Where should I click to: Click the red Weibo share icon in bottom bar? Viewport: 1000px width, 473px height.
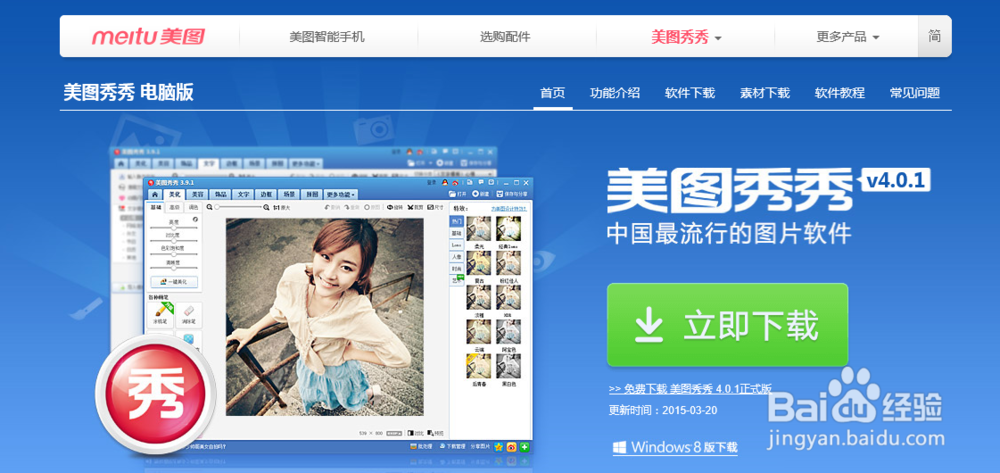click(511, 447)
